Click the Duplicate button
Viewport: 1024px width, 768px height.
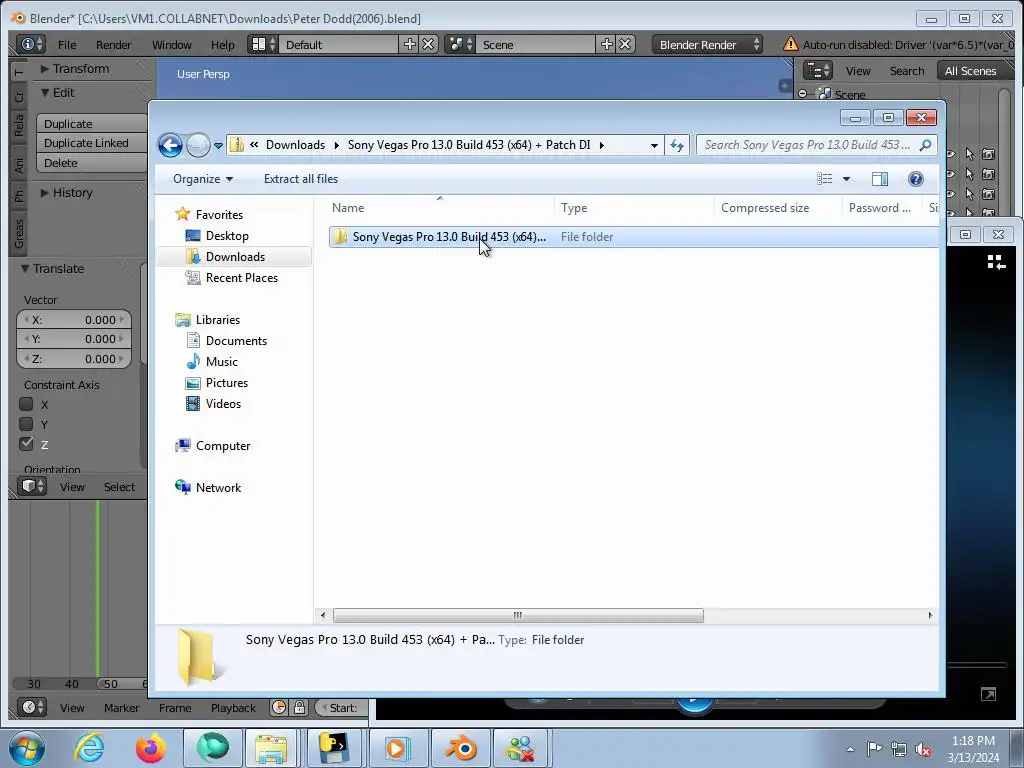click(x=92, y=123)
